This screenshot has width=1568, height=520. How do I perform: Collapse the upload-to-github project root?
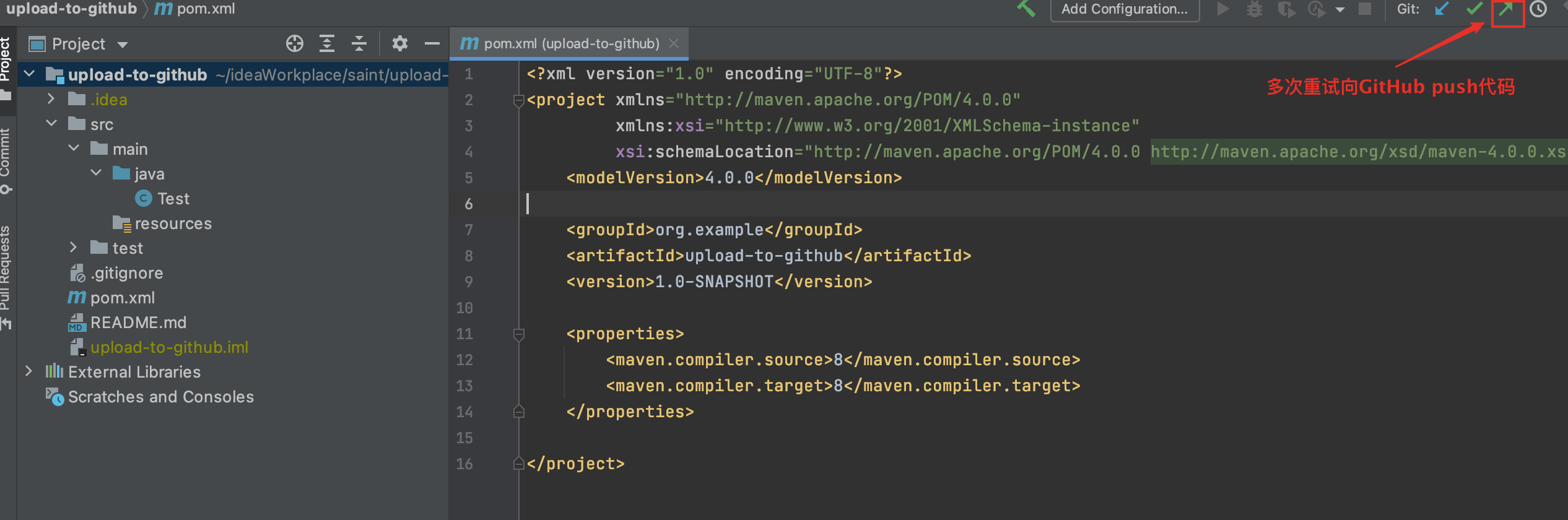point(29,74)
